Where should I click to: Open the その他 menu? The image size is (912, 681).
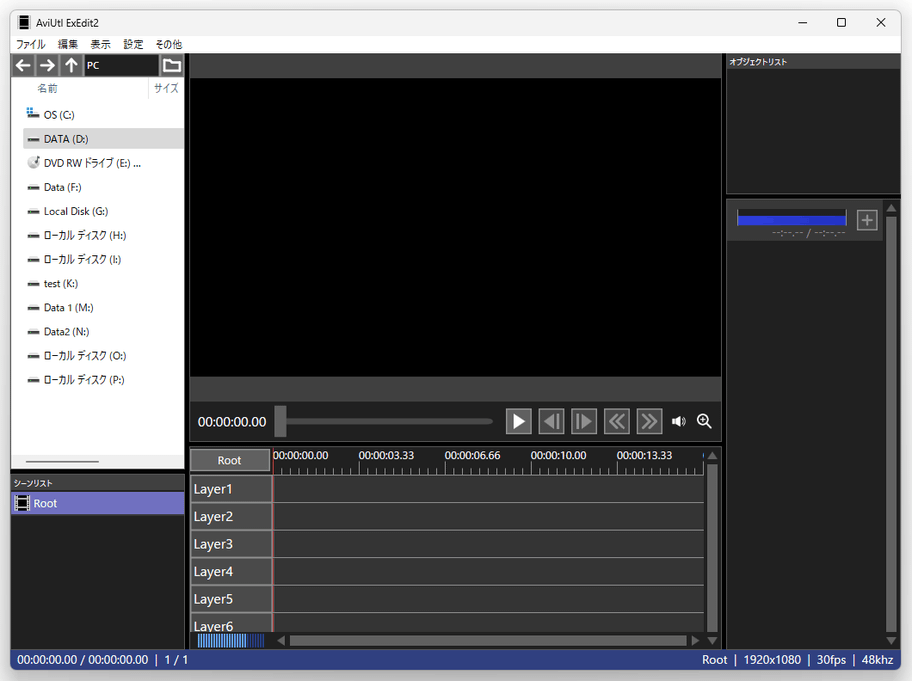pos(169,44)
